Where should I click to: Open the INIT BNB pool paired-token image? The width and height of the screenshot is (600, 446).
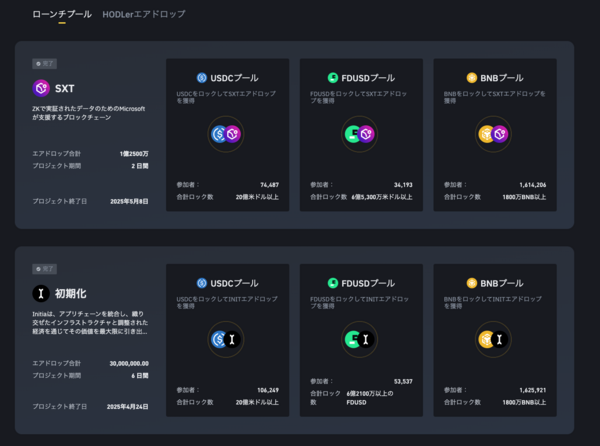(494, 340)
